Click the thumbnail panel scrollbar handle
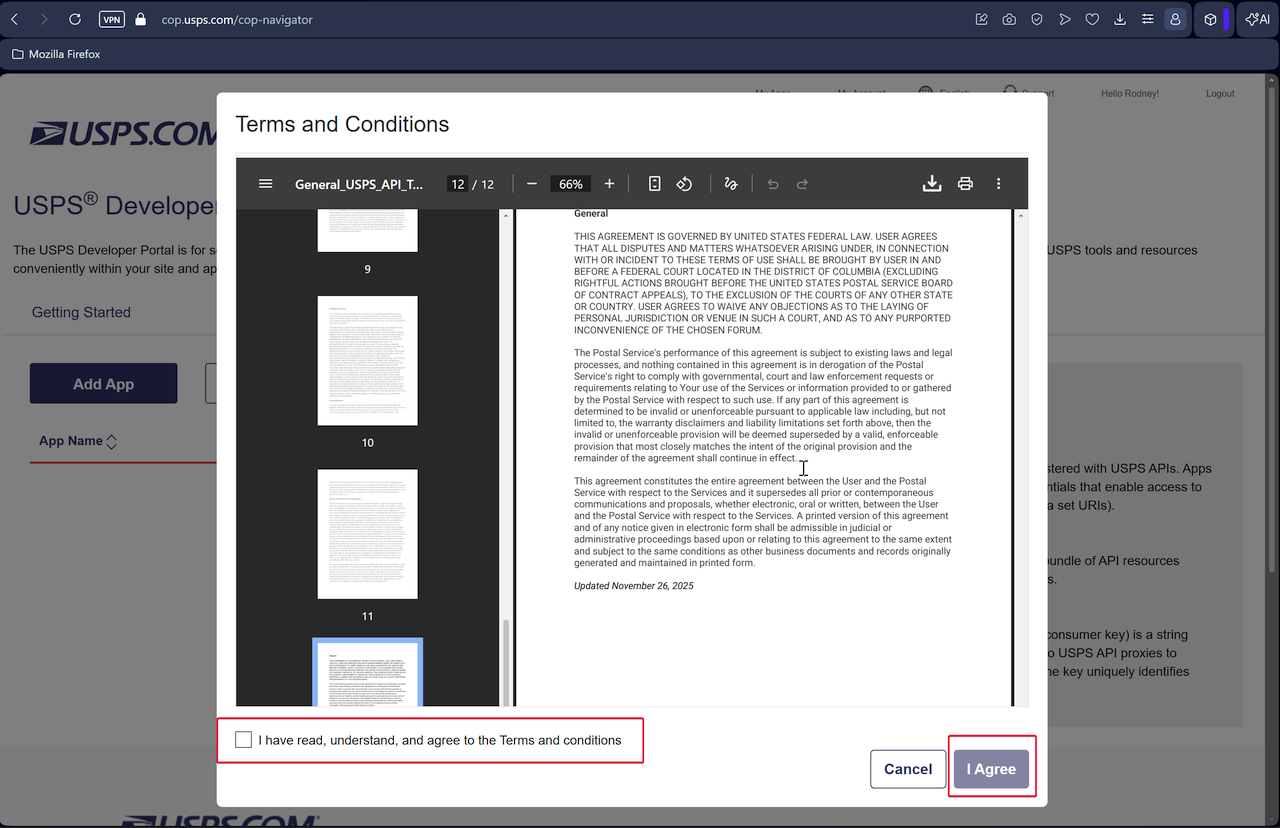This screenshot has width=1280, height=828. tap(505, 662)
